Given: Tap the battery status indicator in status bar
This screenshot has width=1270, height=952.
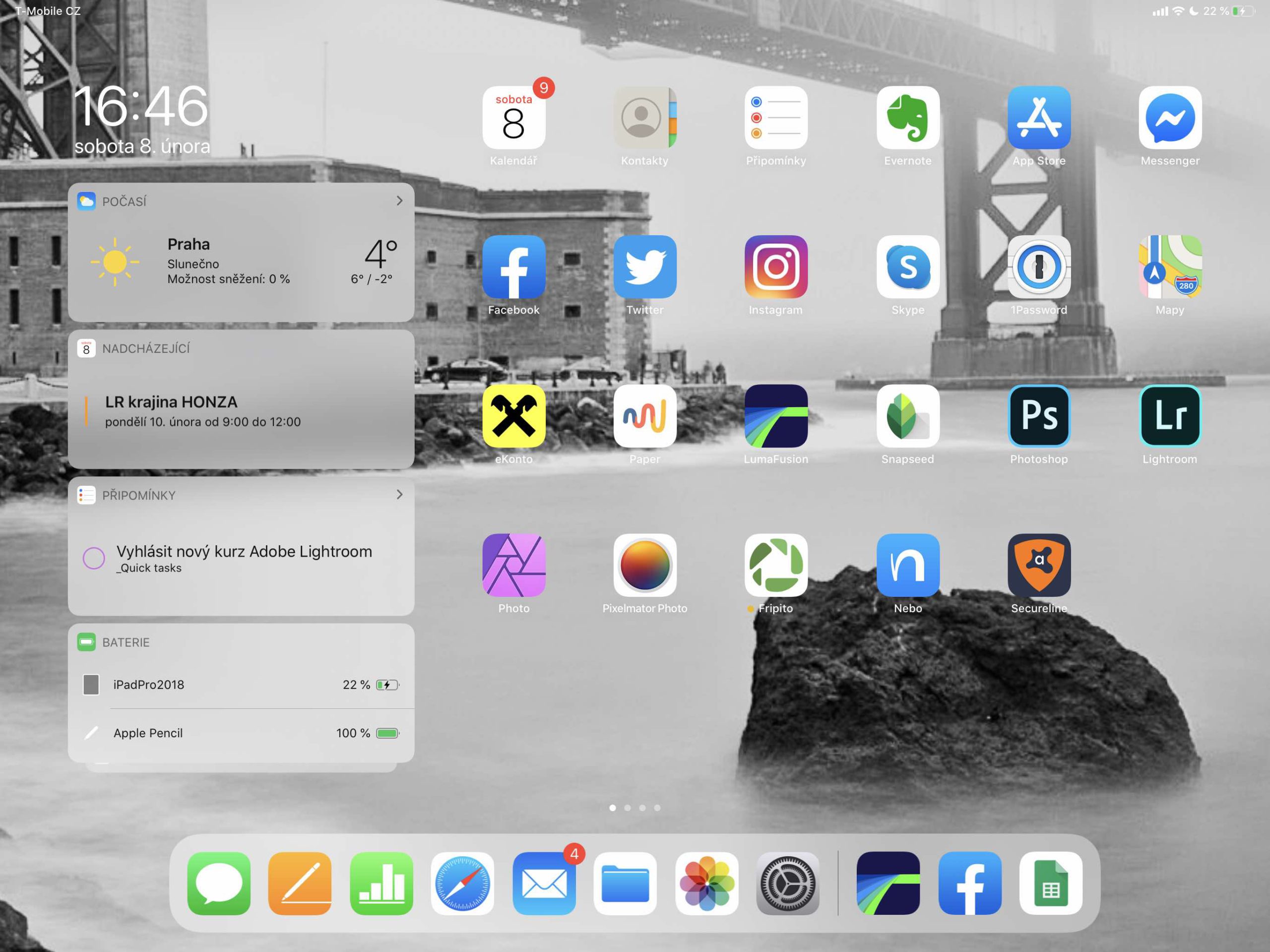Looking at the screenshot, I should point(1243,11).
